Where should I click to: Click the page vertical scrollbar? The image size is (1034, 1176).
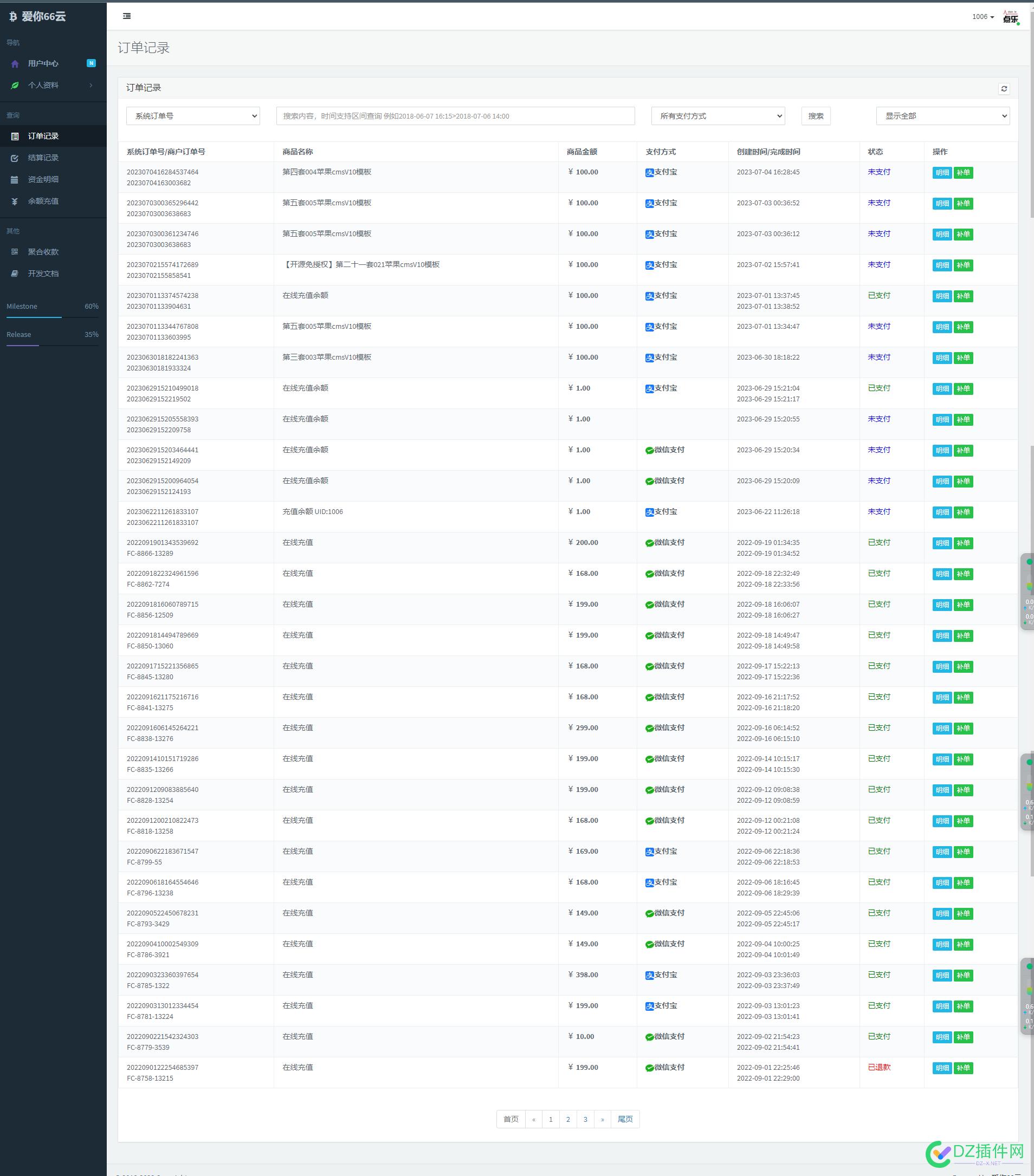(1031, 115)
